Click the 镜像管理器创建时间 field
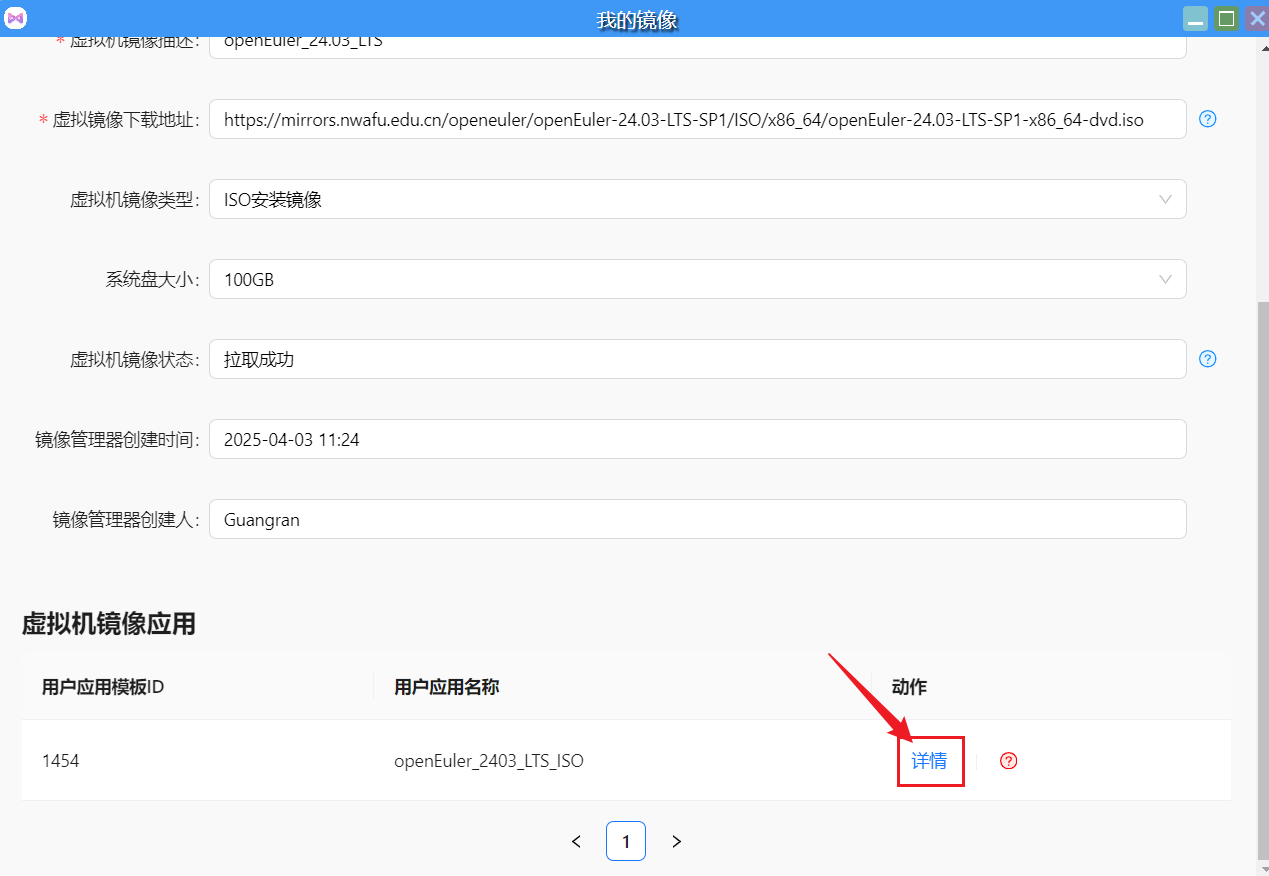 [x=698, y=439]
